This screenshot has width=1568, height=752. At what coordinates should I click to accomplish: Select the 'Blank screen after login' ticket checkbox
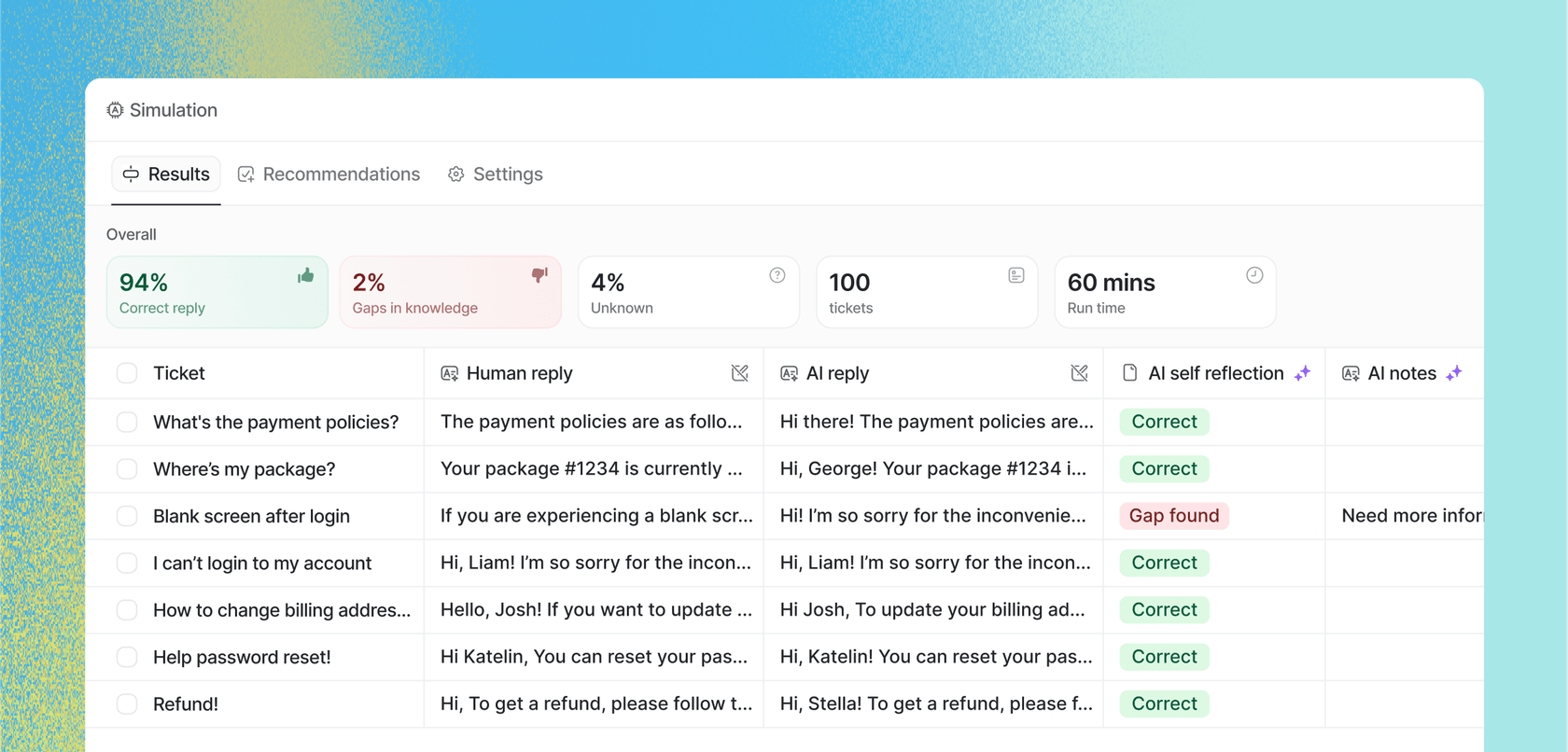coord(127,516)
